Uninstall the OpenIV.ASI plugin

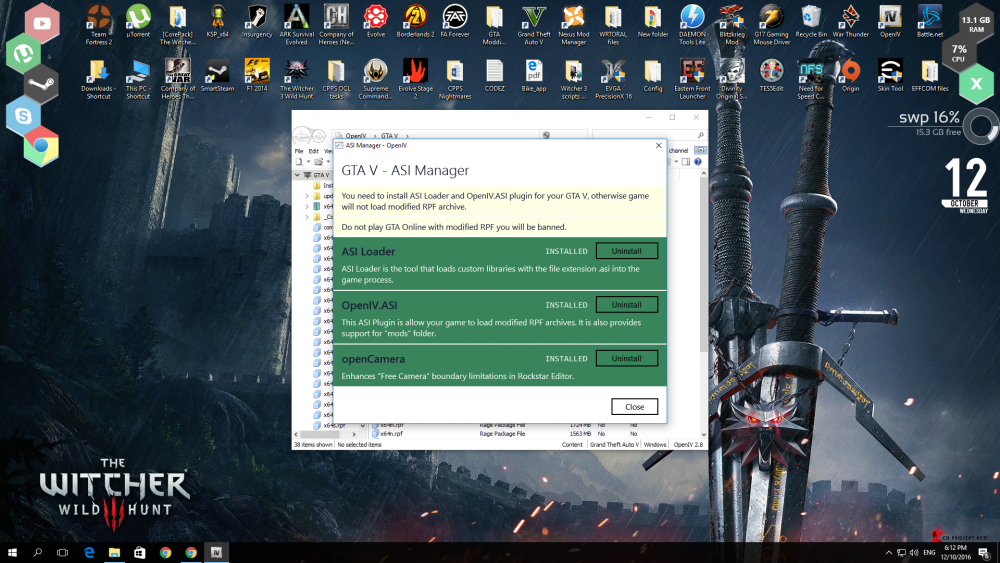pyautogui.click(x=626, y=305)
